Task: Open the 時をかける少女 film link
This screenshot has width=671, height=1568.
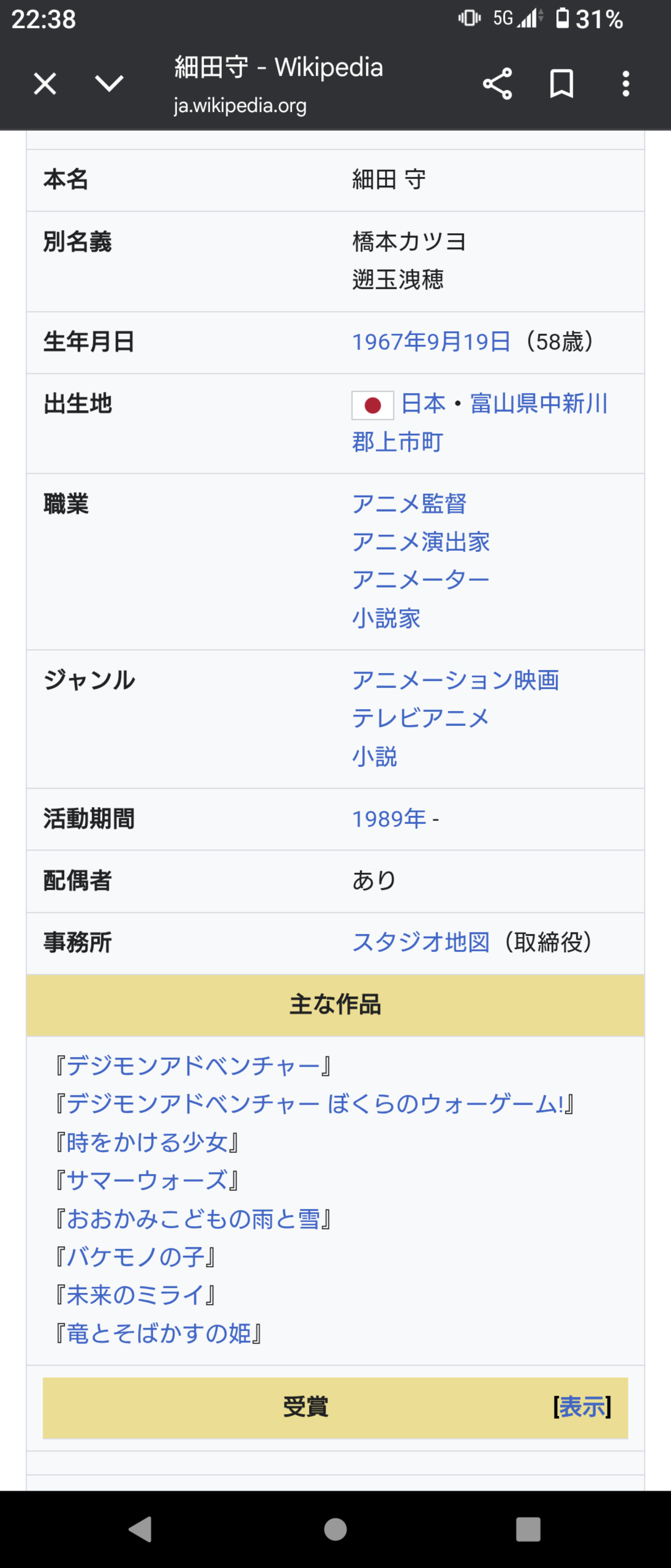Action: tap(147, 1143)
